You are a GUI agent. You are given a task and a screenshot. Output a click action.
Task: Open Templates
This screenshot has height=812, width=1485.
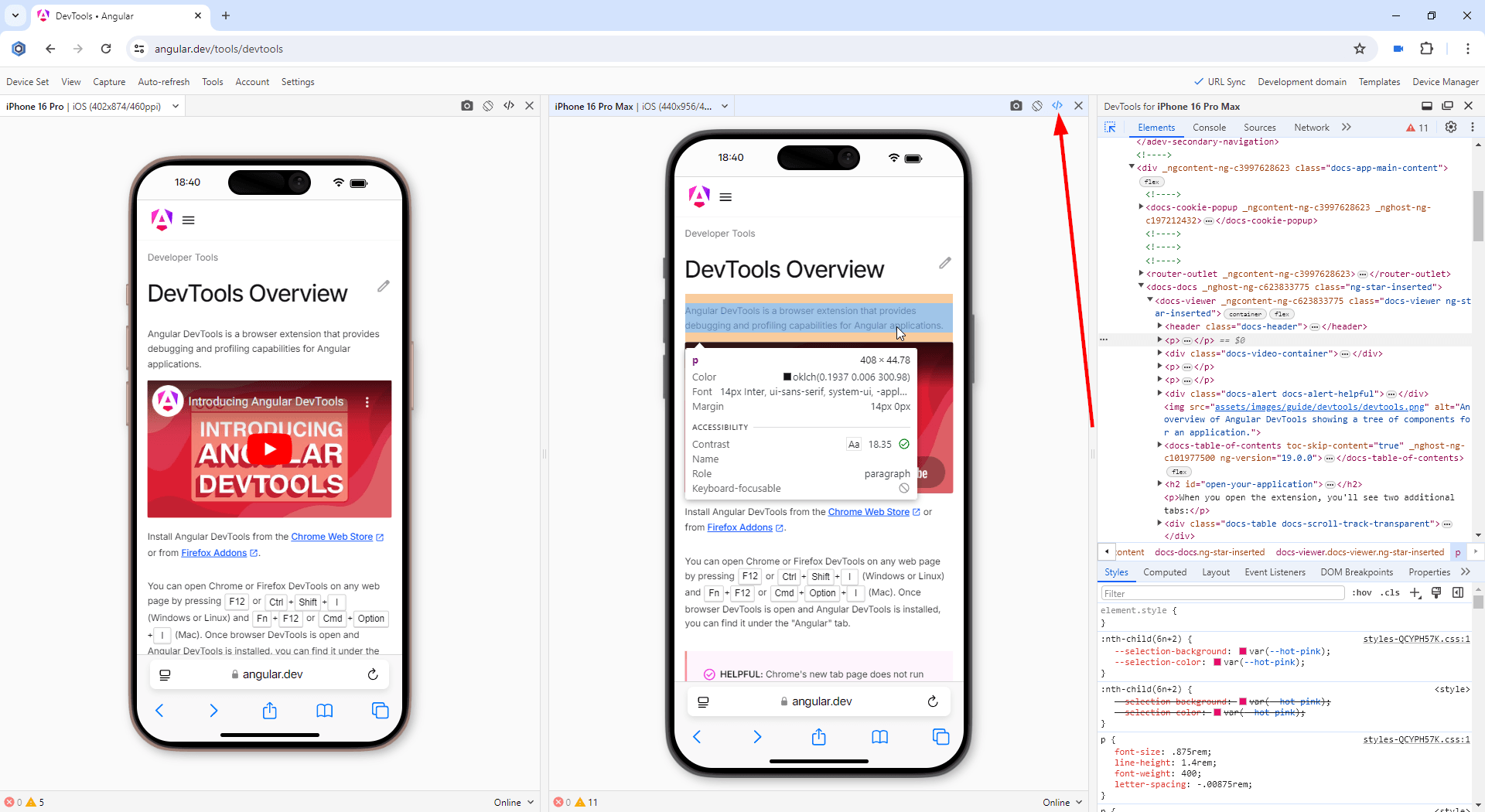[x=1379, y=82]
